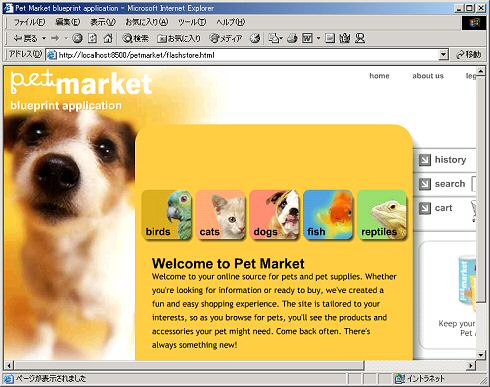The width and height of the screenshot is (490, 387).
Task: Open the ファイル (File) menu
Action: (29, 22)
